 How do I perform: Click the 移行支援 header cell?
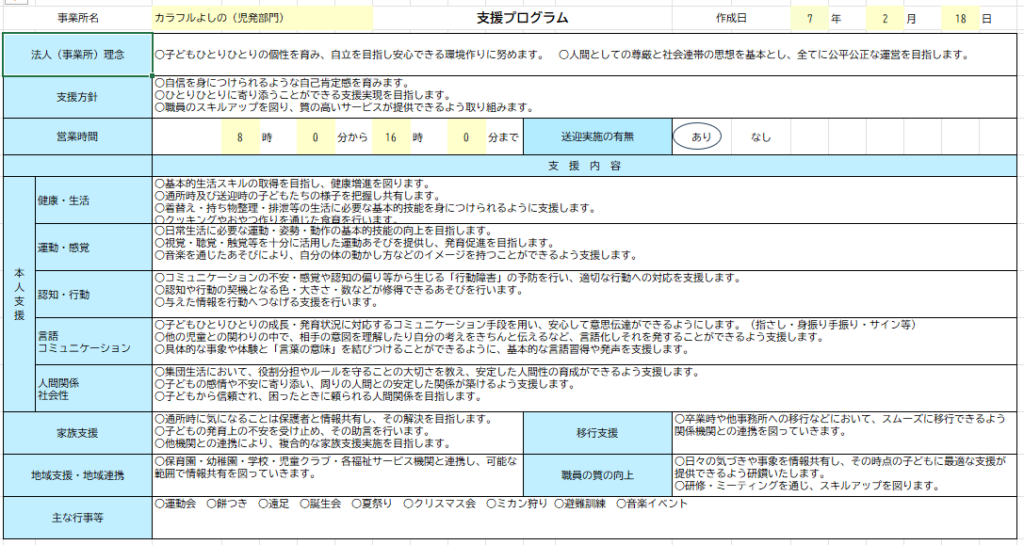pyautogui.click(x=598, y=433)
